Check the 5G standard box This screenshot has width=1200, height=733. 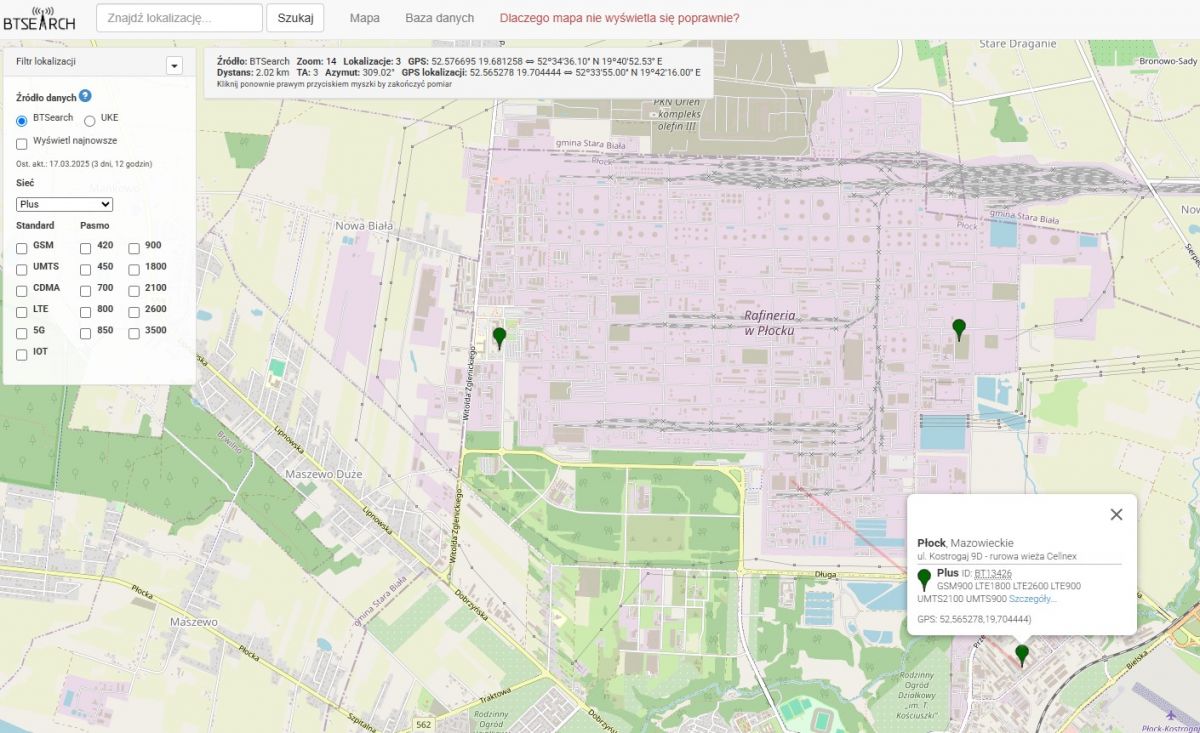click(x=22, y=332)
